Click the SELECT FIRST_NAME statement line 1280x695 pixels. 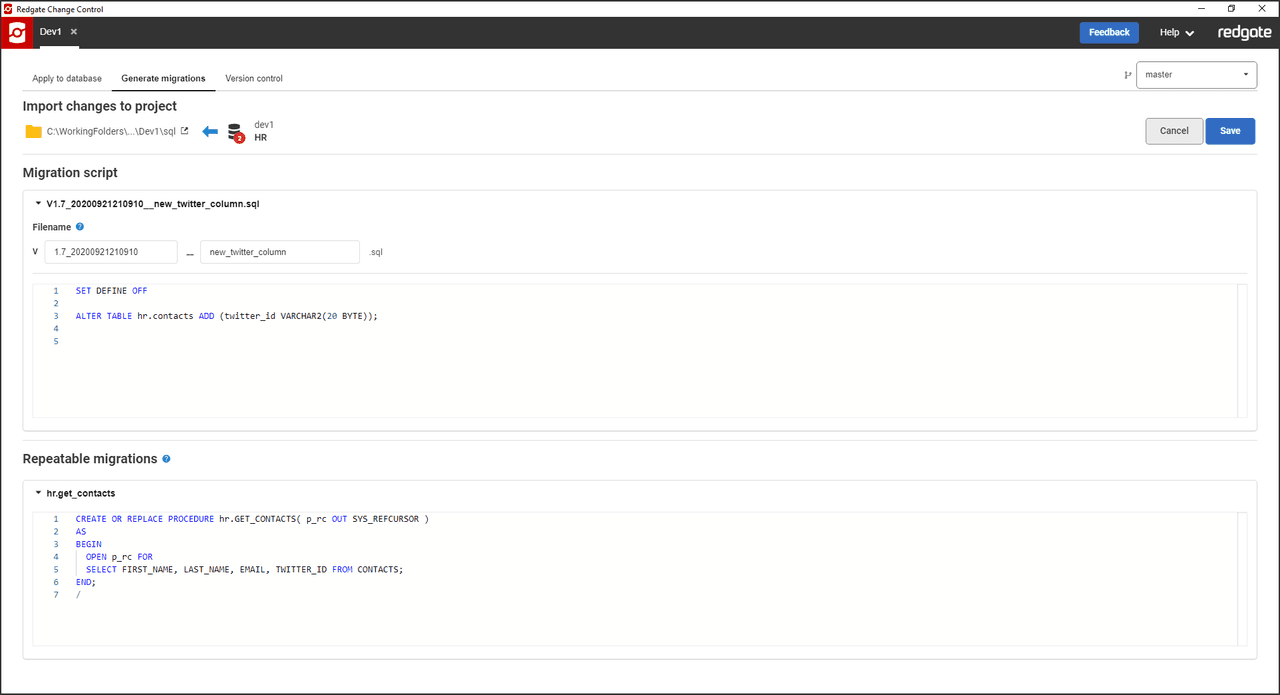pos(244,569)
